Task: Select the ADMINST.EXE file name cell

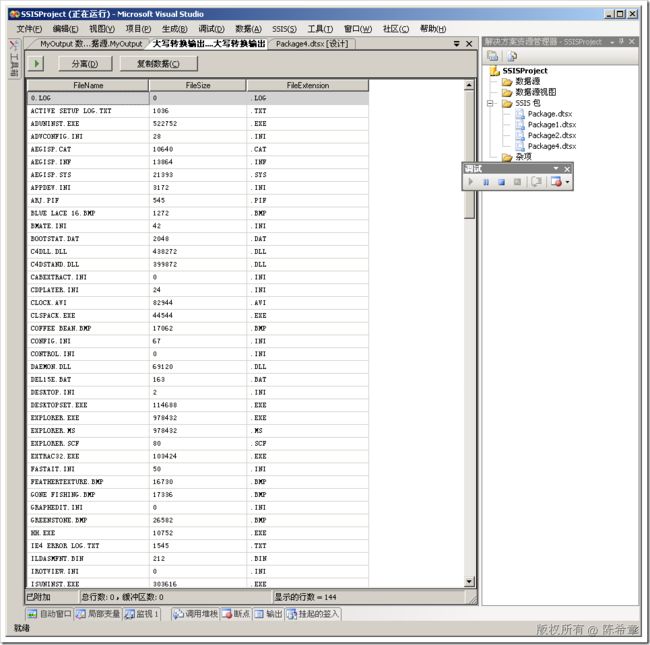Action: pos(88,124)
